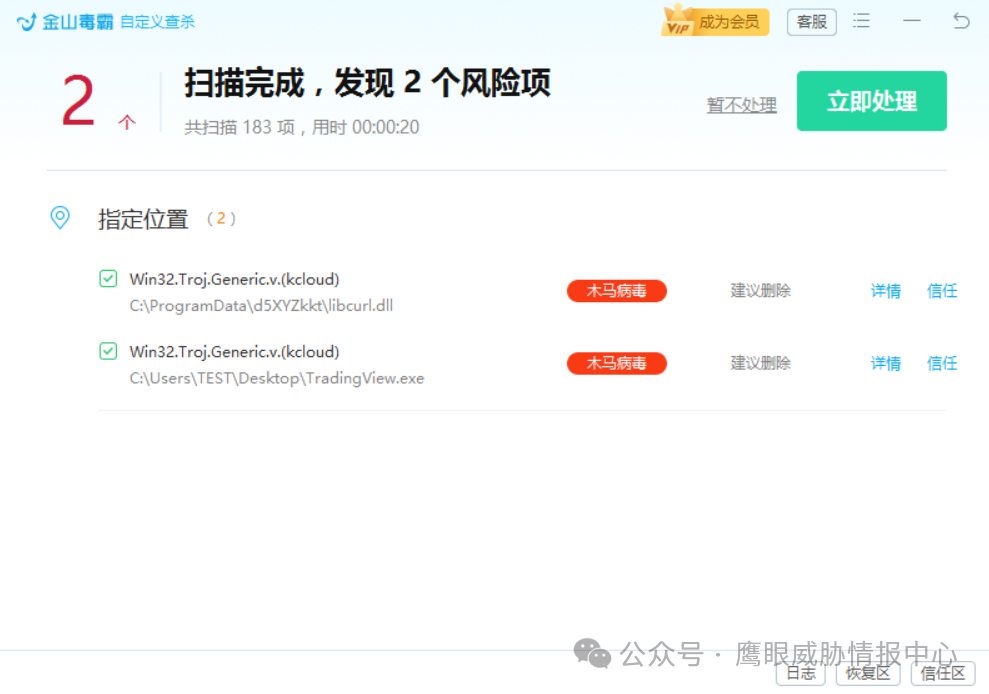Uncheck the libcurl.dll threat checkbox
The width and height of the screenshot is (989, 694).
click(x=108, y=278)
